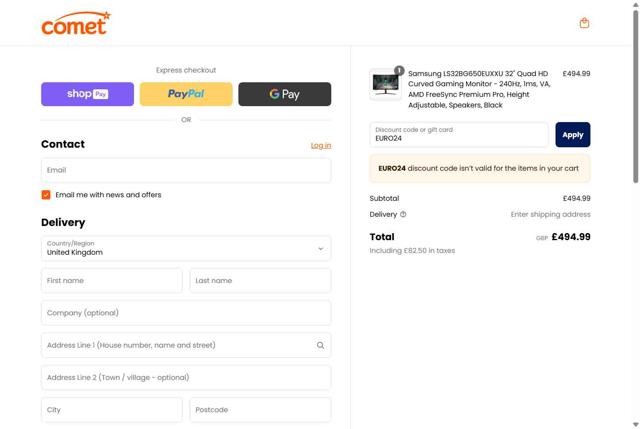The height and width of the screenshot is (429, 640).
Task: Click into the Address Line 2 field
Action: [186, 378]
